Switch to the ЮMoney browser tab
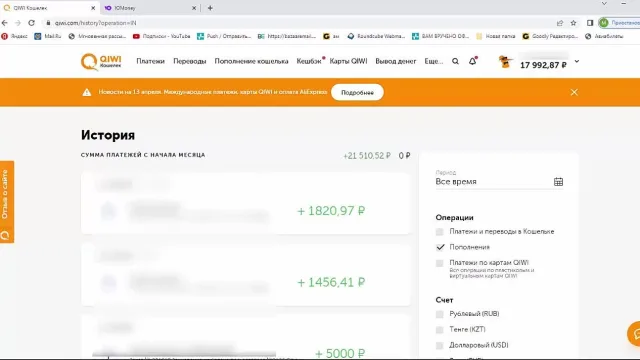 pyautogui.click(x=149, y=8)
